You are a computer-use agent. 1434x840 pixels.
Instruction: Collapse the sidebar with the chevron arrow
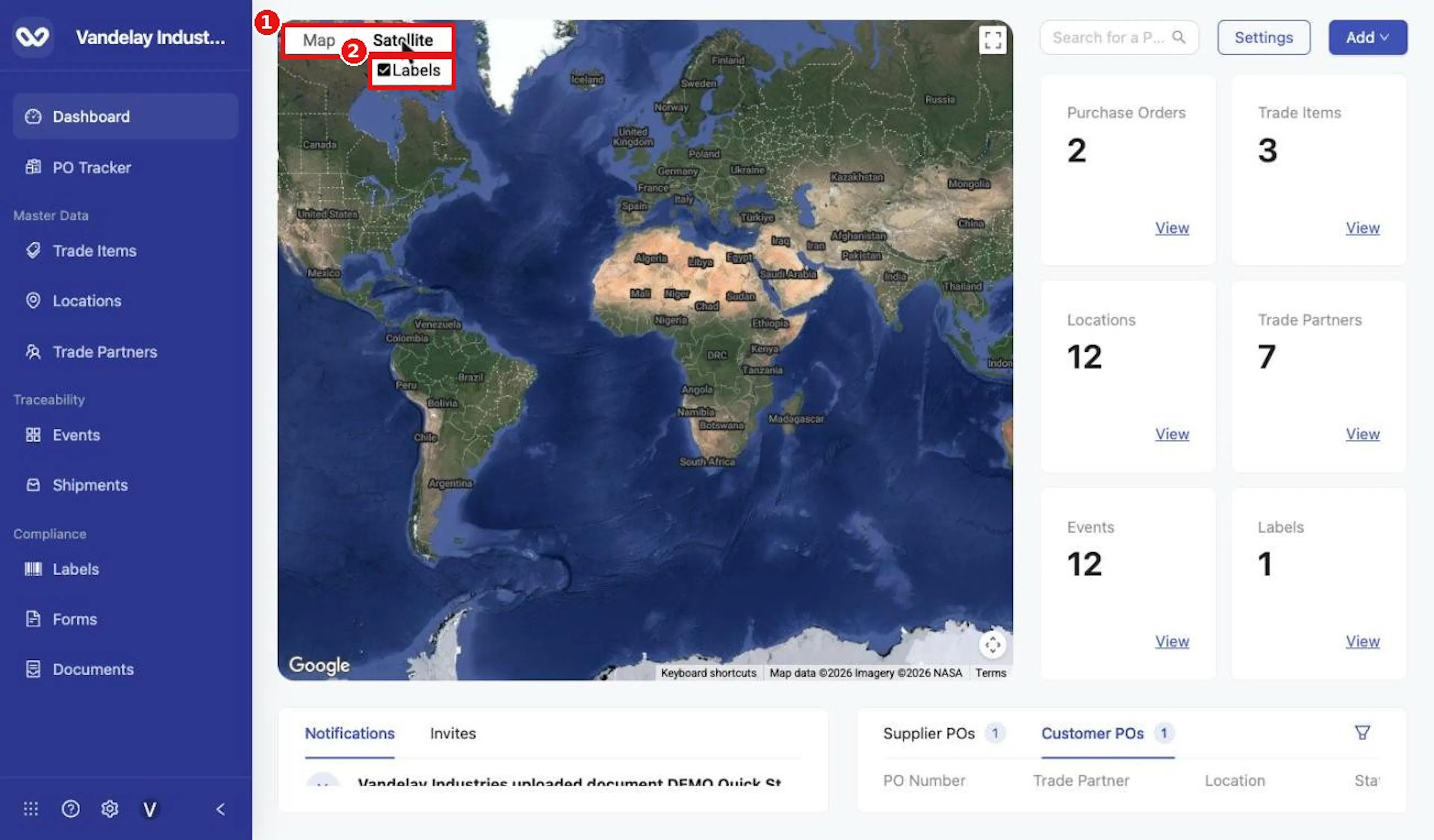221,809
